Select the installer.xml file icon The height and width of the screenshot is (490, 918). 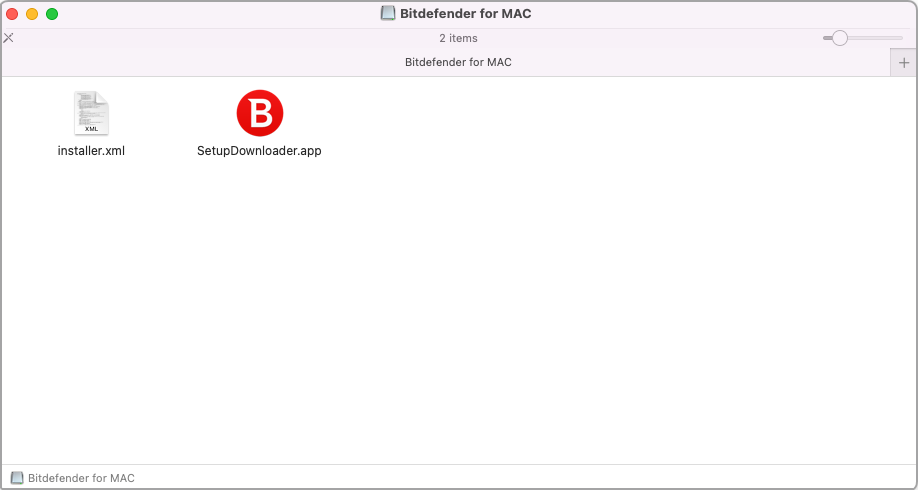tap(91, 113)
